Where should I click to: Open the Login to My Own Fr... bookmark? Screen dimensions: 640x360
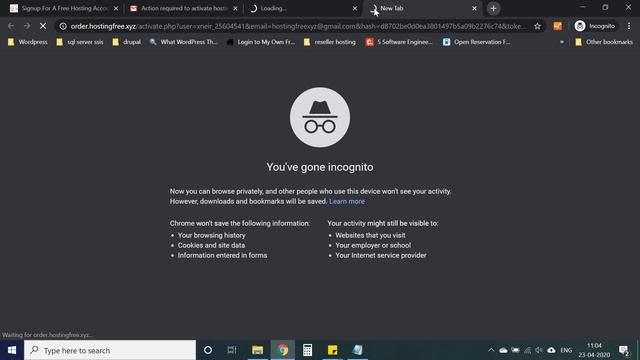[x=260, y=42]
